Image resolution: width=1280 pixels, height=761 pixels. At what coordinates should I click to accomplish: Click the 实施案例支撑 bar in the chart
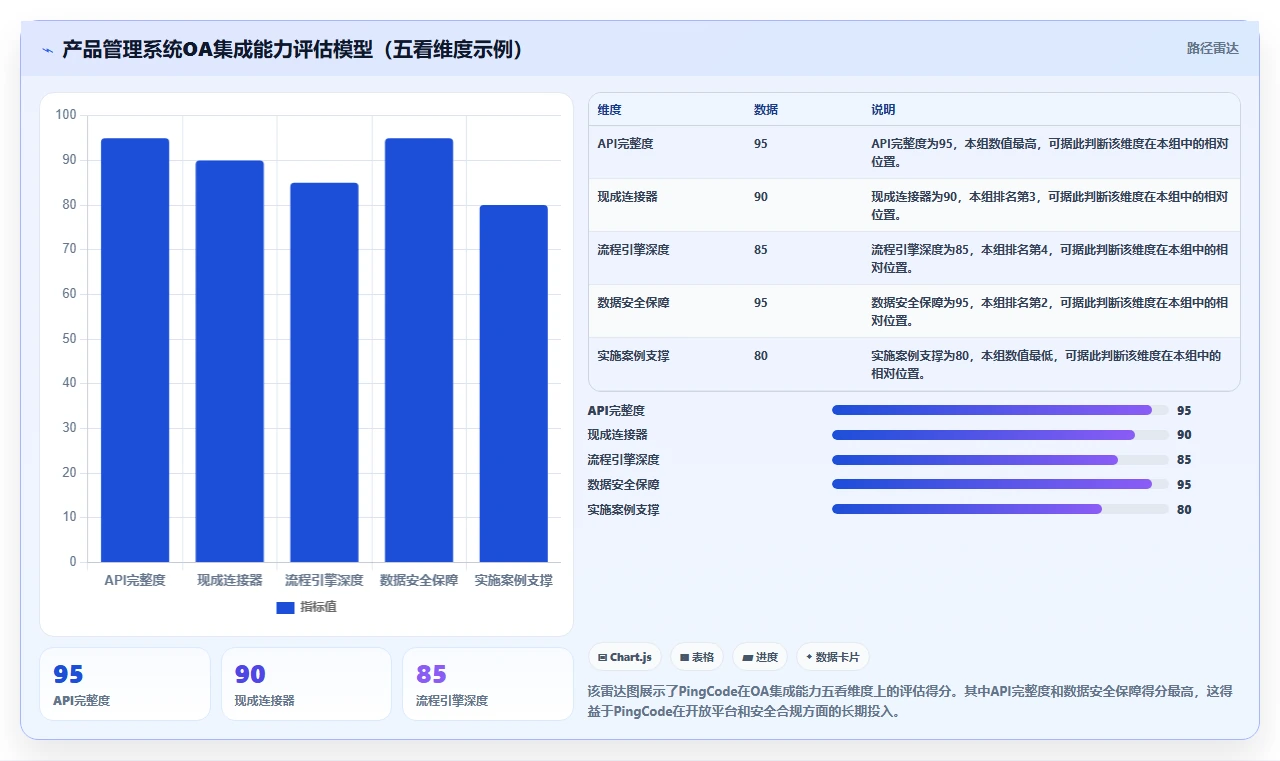pyautogui.click(x=513, y=383)
